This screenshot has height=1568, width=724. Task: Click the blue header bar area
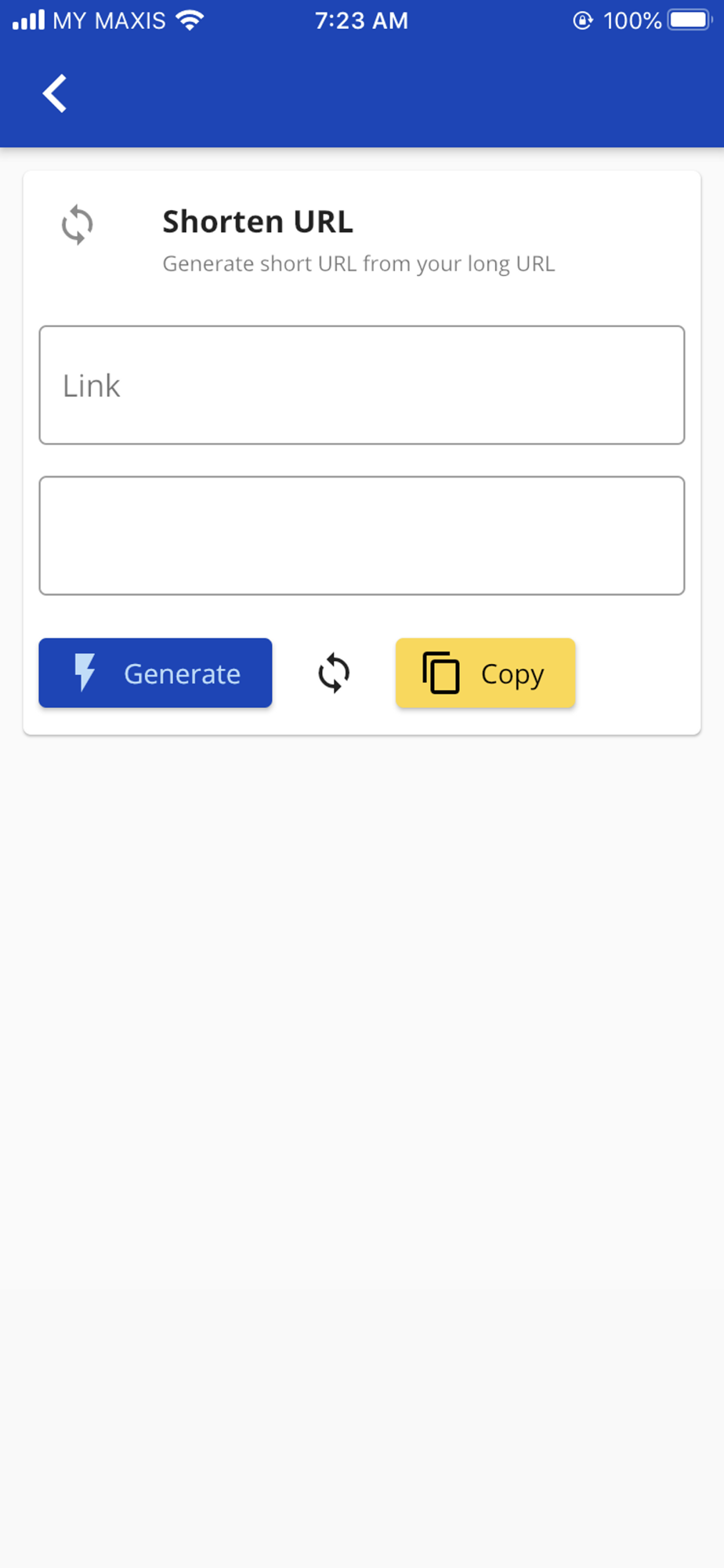(362, 94)
